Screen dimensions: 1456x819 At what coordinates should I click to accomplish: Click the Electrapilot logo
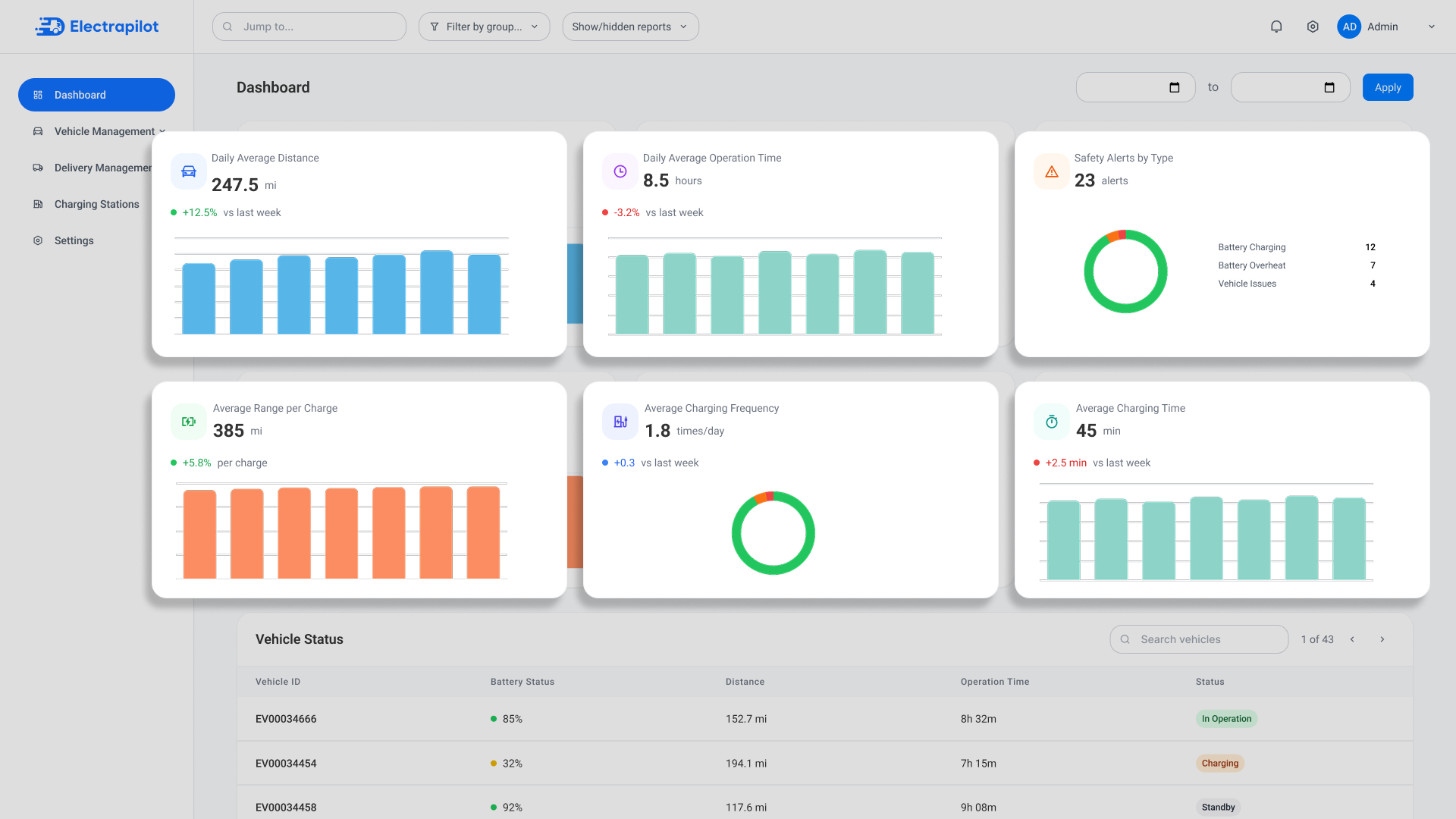97,27
